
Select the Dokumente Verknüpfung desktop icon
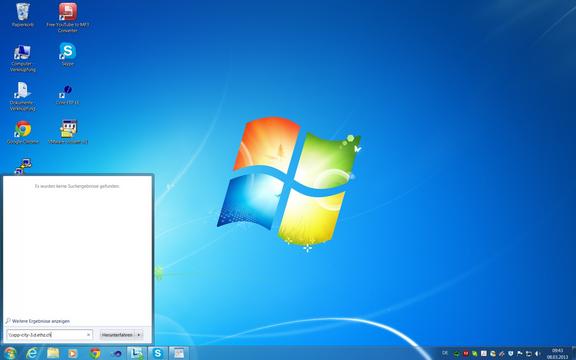pyautogui.click(x=22, y=96)
